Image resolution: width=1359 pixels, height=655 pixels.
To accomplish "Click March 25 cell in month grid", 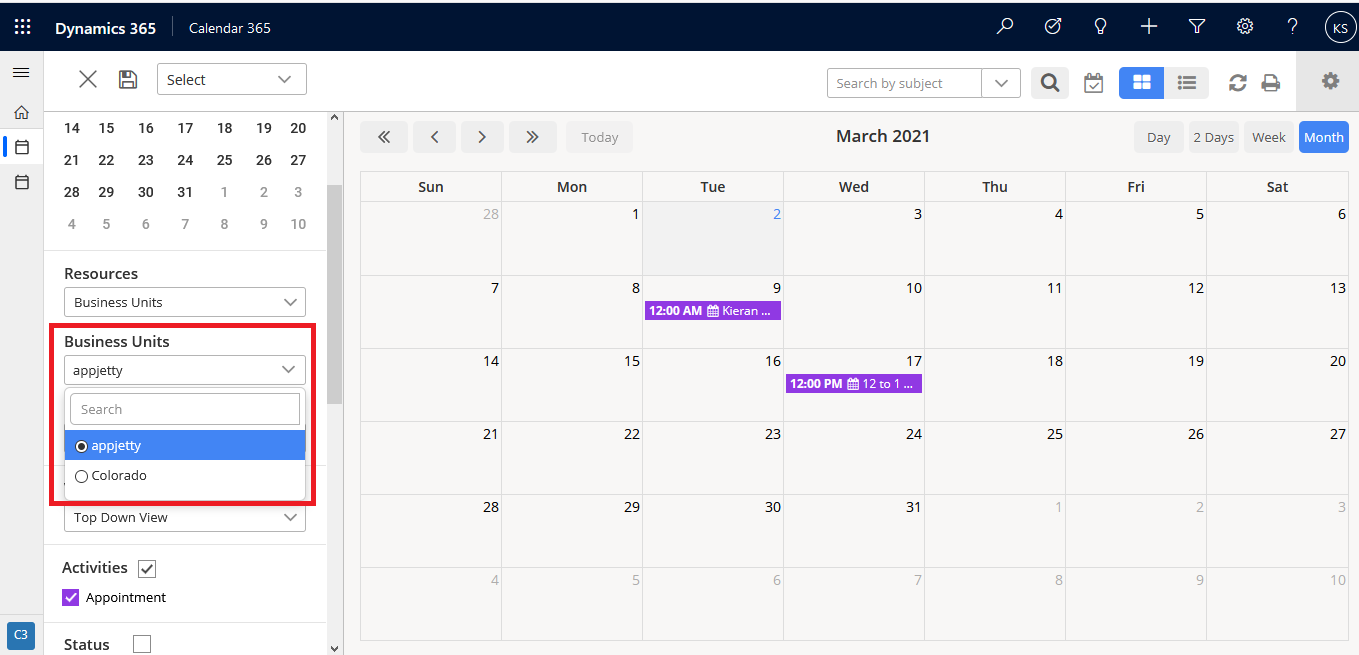I will tap(995, 458).
